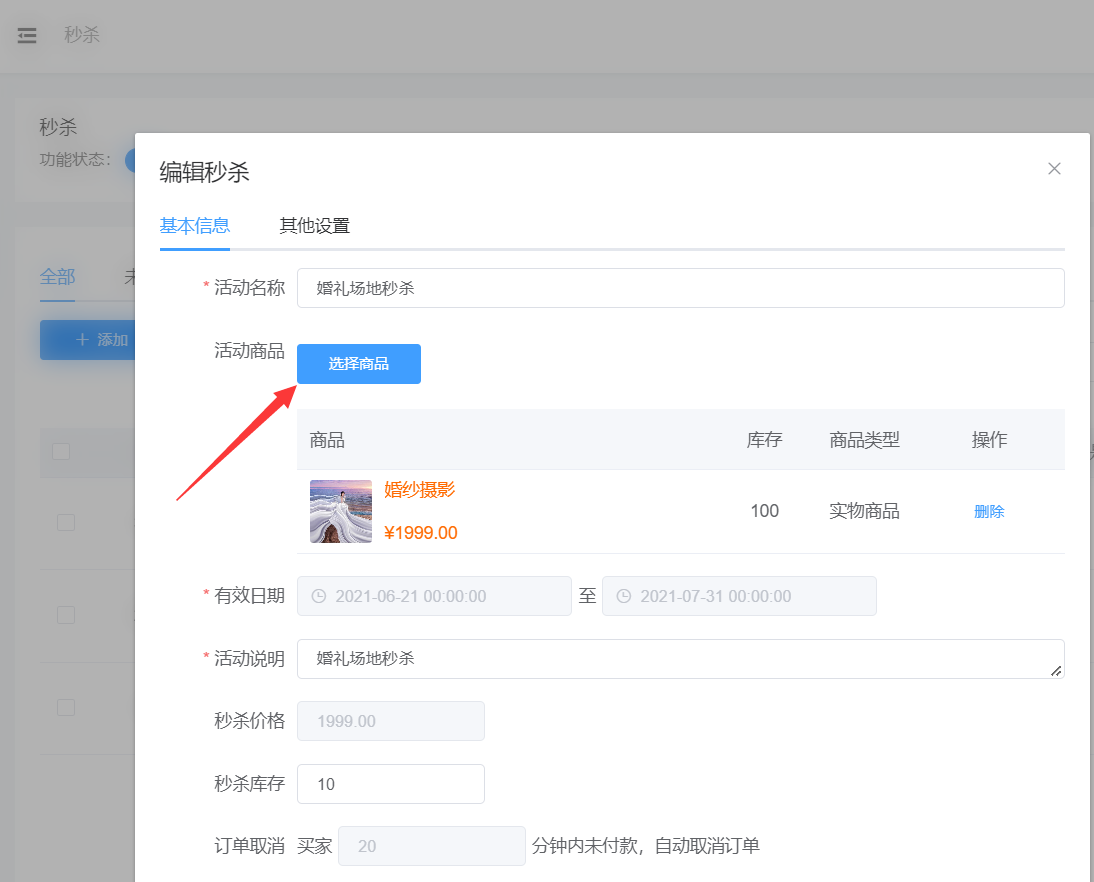Click the 订单取消 minutes field showing 20
1094x882 pixels.
tap(431, 846)
